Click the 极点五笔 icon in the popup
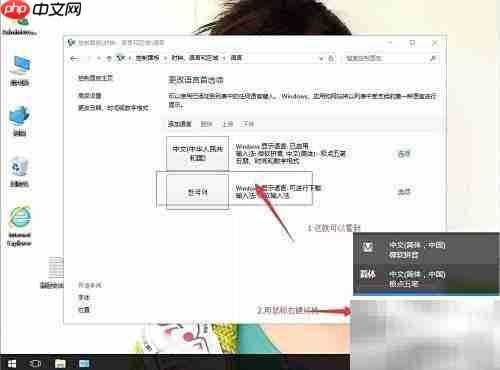 pos(368,275)
